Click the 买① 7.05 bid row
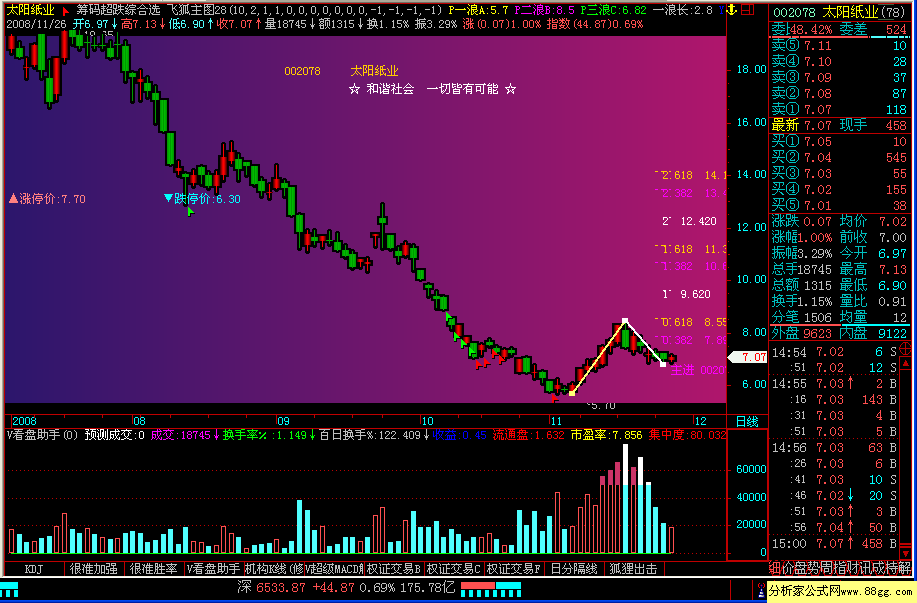The height and width of the screenshot is (603, 917). coord(839,142)
